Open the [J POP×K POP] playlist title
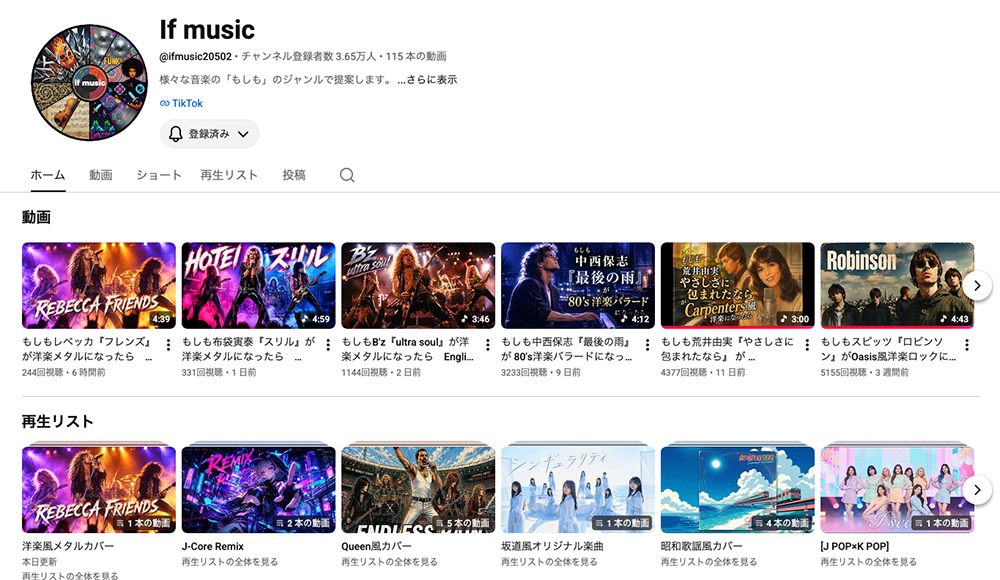 (x=855, y=546)
